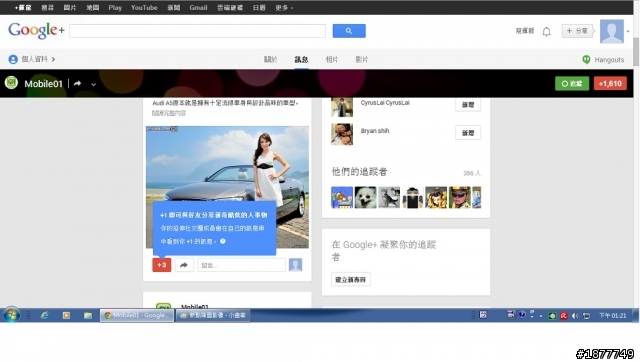Screen dimensions: 640x362
Task: Click the Android robot follower avatar
Action: pyautogui.click(x=413, y=198)
